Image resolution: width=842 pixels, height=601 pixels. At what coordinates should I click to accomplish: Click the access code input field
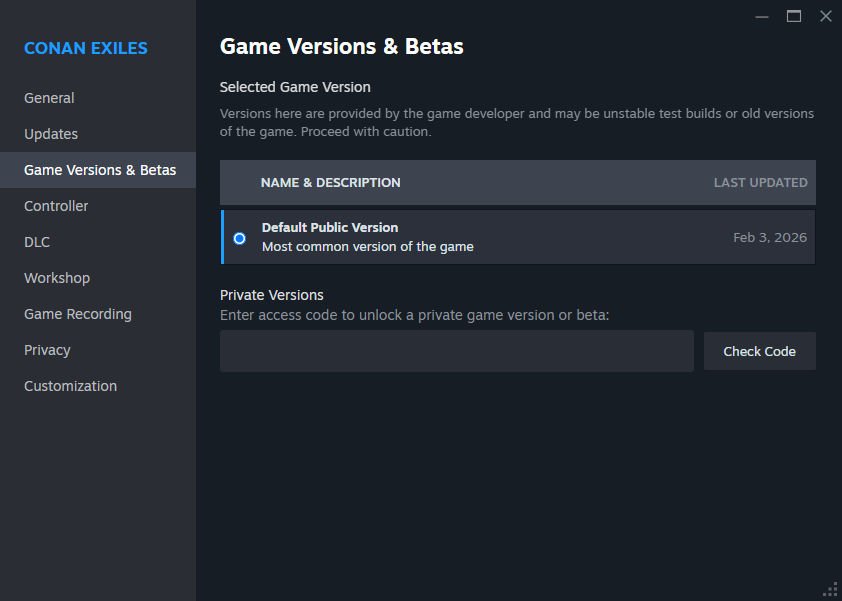click(455, 351)
